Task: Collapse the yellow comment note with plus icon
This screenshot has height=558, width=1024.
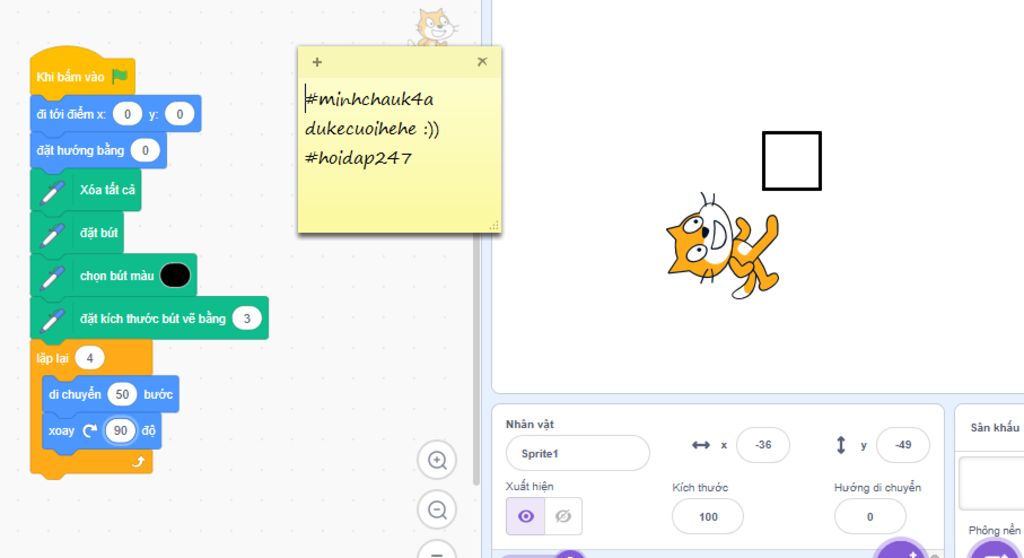Action: (317, 62)
